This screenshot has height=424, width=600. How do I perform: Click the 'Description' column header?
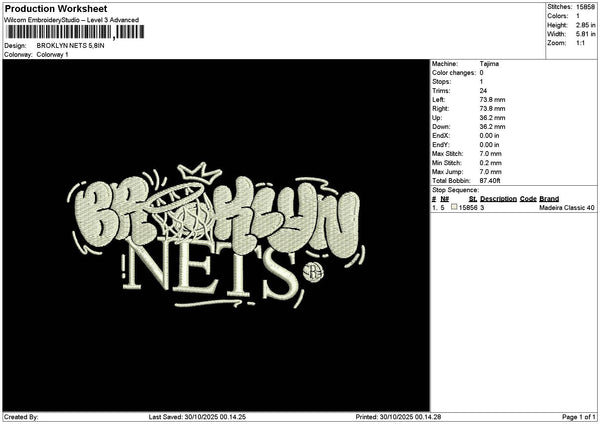tap(498, 199)
